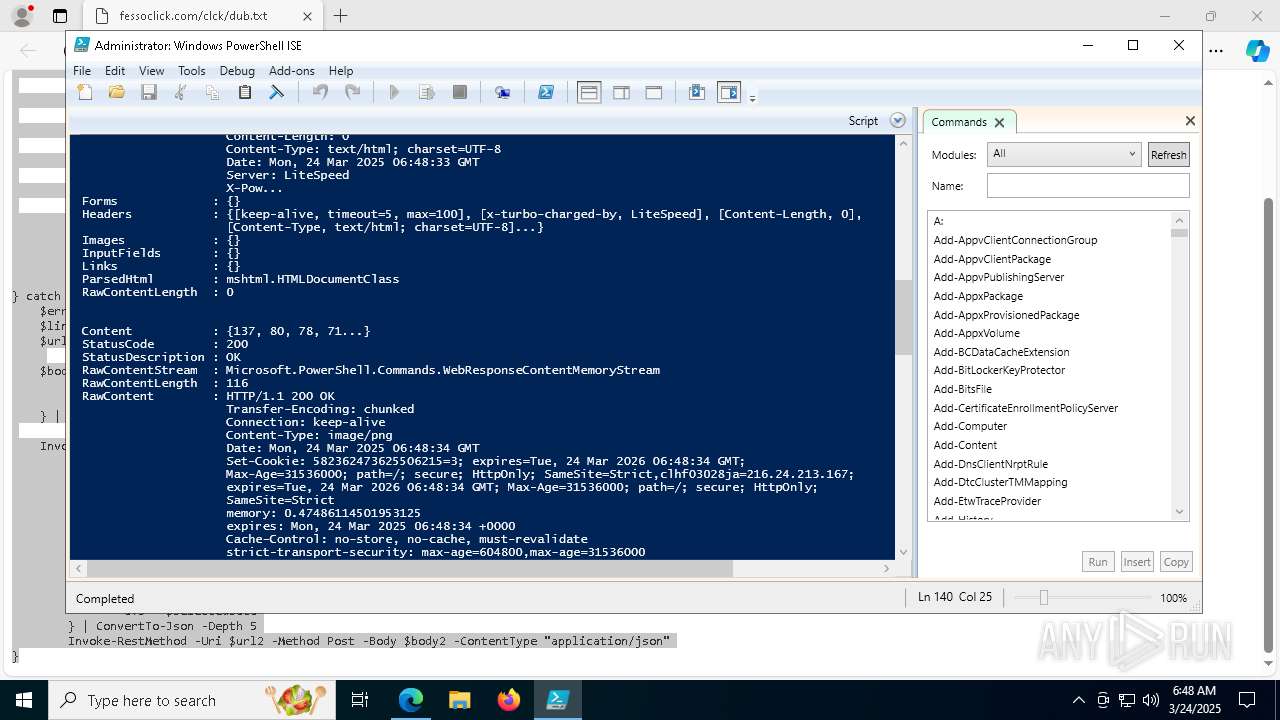This screenshot has height=720, width=1280.
Task: Click the Save floppy disk icon
Action: (x=149, y=92)
